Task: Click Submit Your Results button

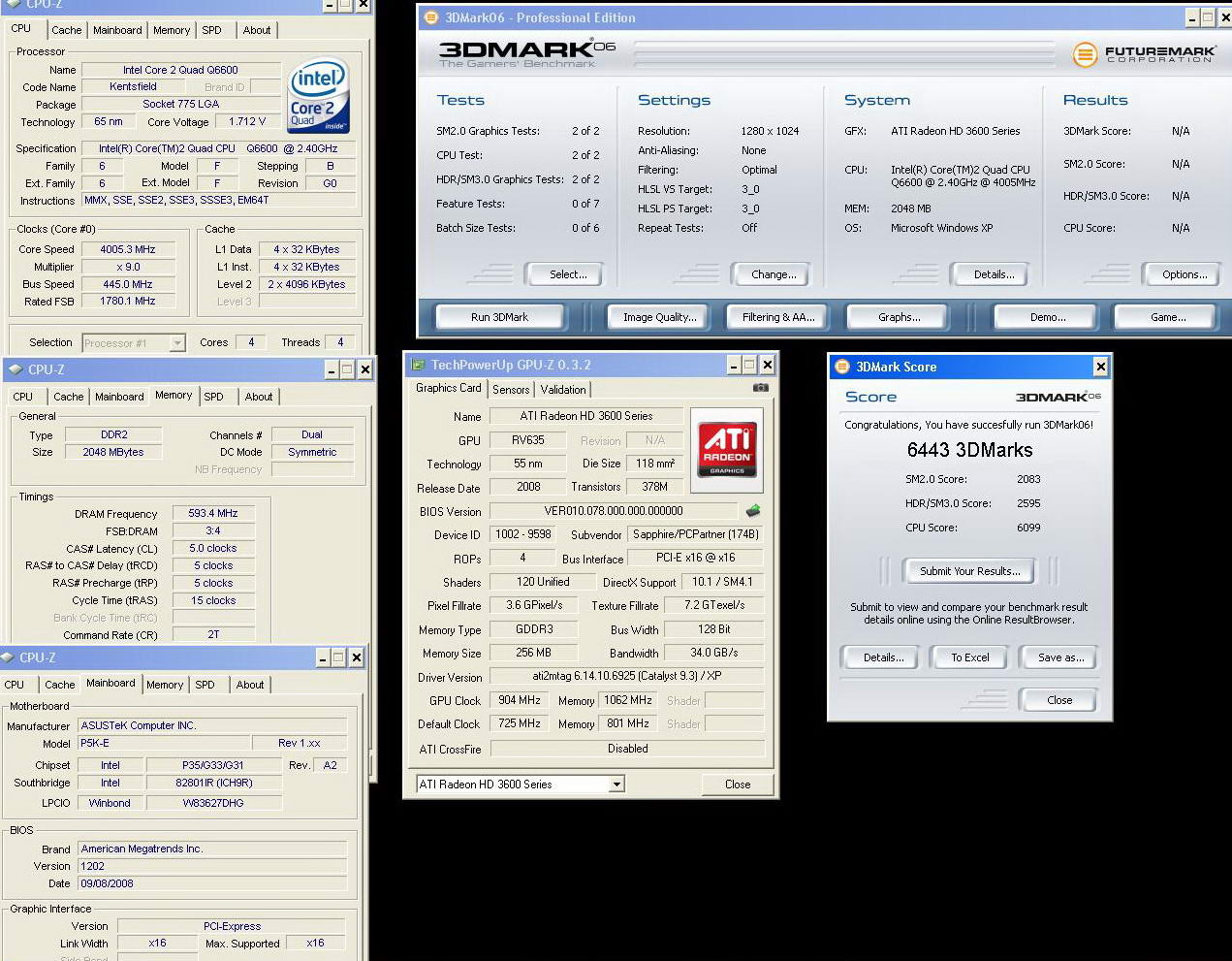Action: [x=969, y=571]
